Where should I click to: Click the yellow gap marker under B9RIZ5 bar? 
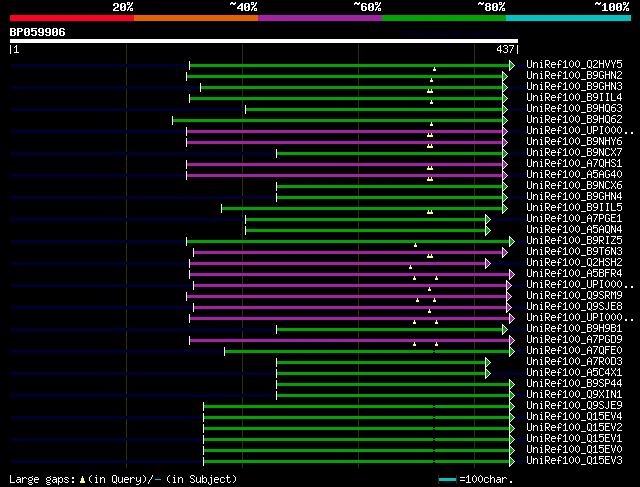[416, 245]
